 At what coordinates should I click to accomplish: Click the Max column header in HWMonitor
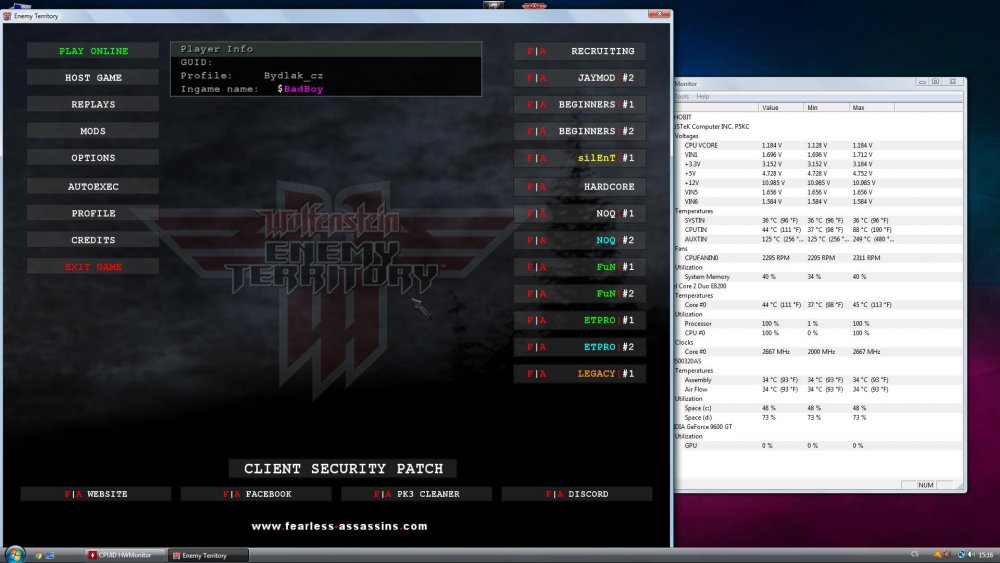(x=872, y=108)
